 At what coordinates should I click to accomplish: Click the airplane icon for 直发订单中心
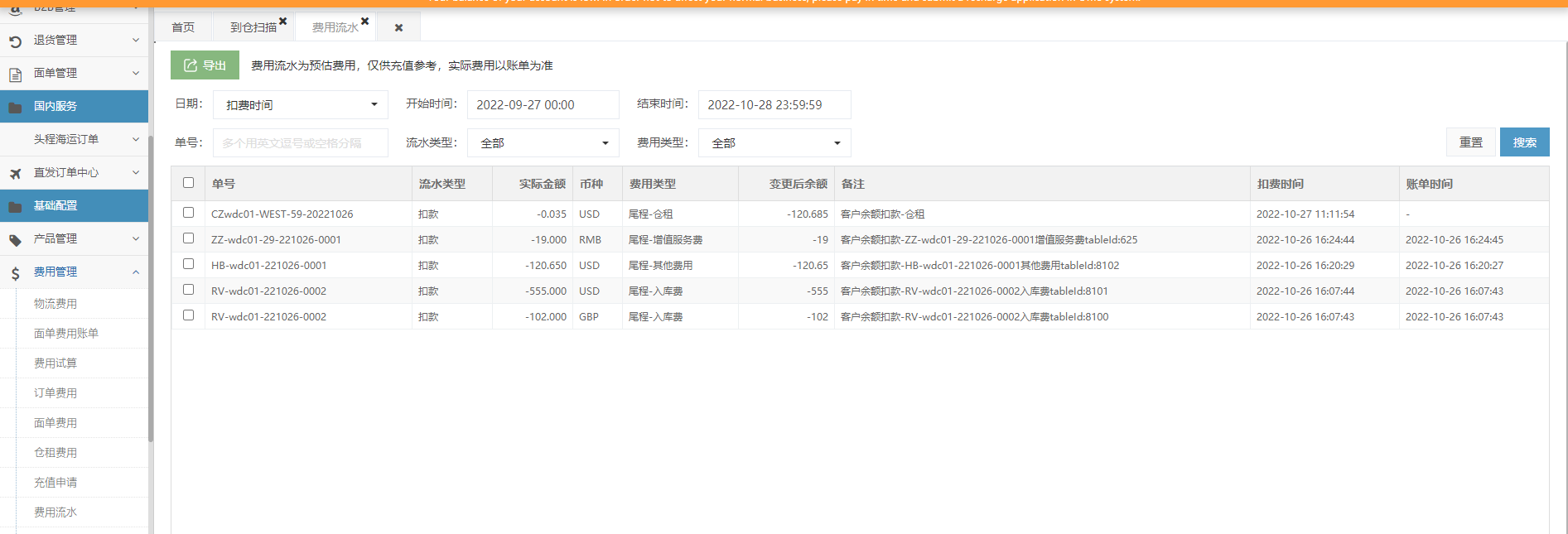15,173
